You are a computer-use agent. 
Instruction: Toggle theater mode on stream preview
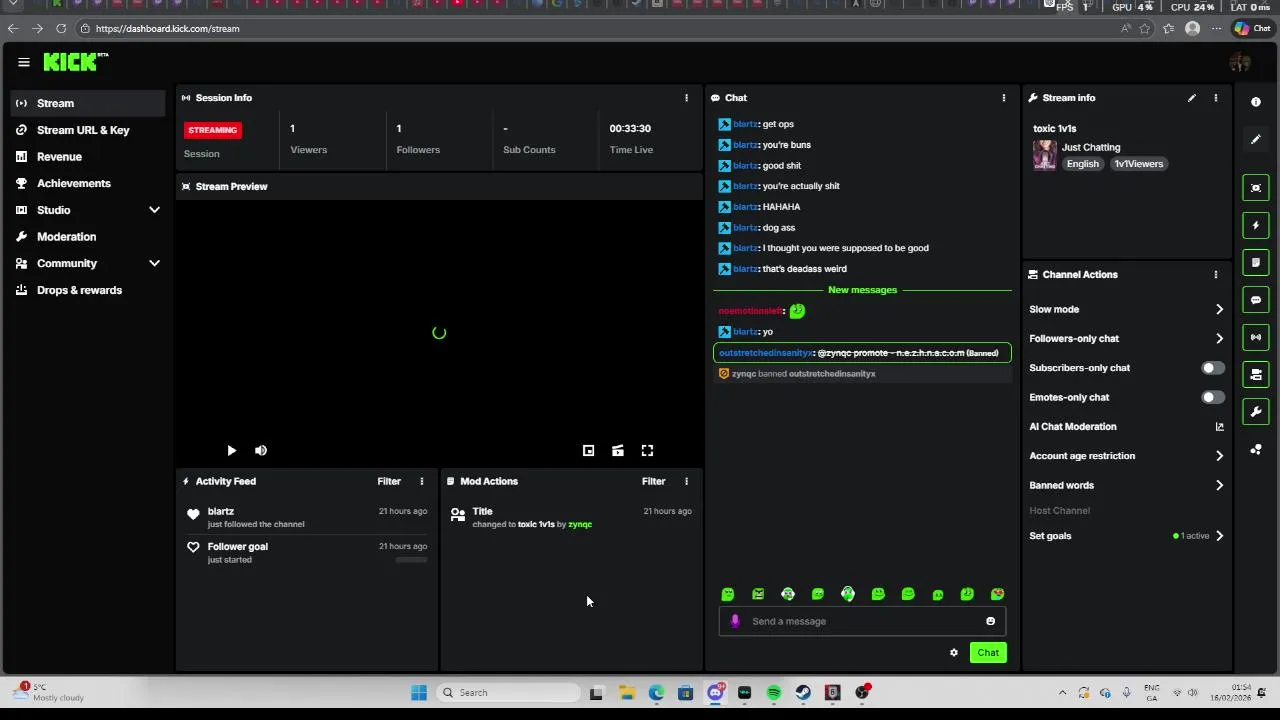618,451
